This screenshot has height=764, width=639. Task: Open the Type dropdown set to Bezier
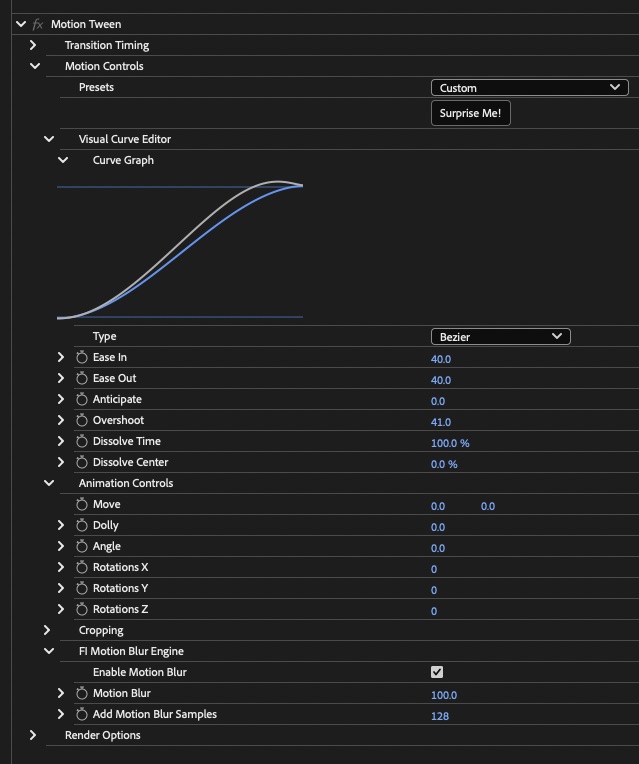coord(501,337)
